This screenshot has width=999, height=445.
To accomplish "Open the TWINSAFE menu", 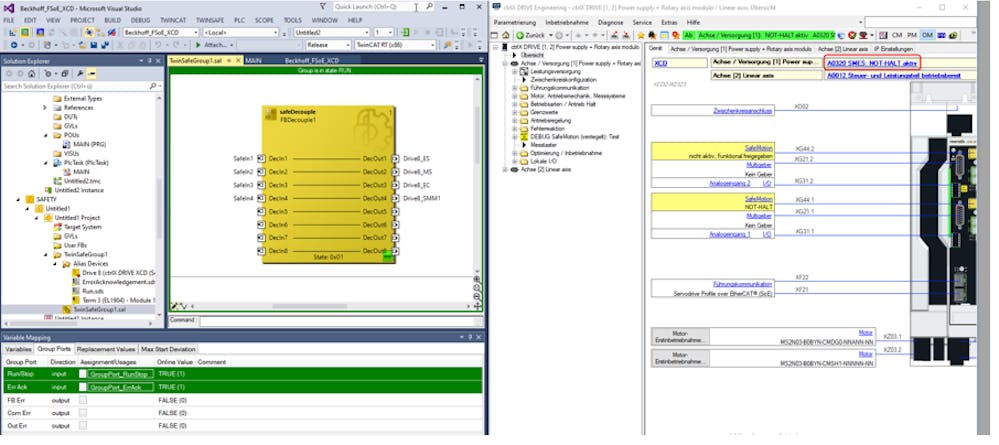I will (210, 20).
